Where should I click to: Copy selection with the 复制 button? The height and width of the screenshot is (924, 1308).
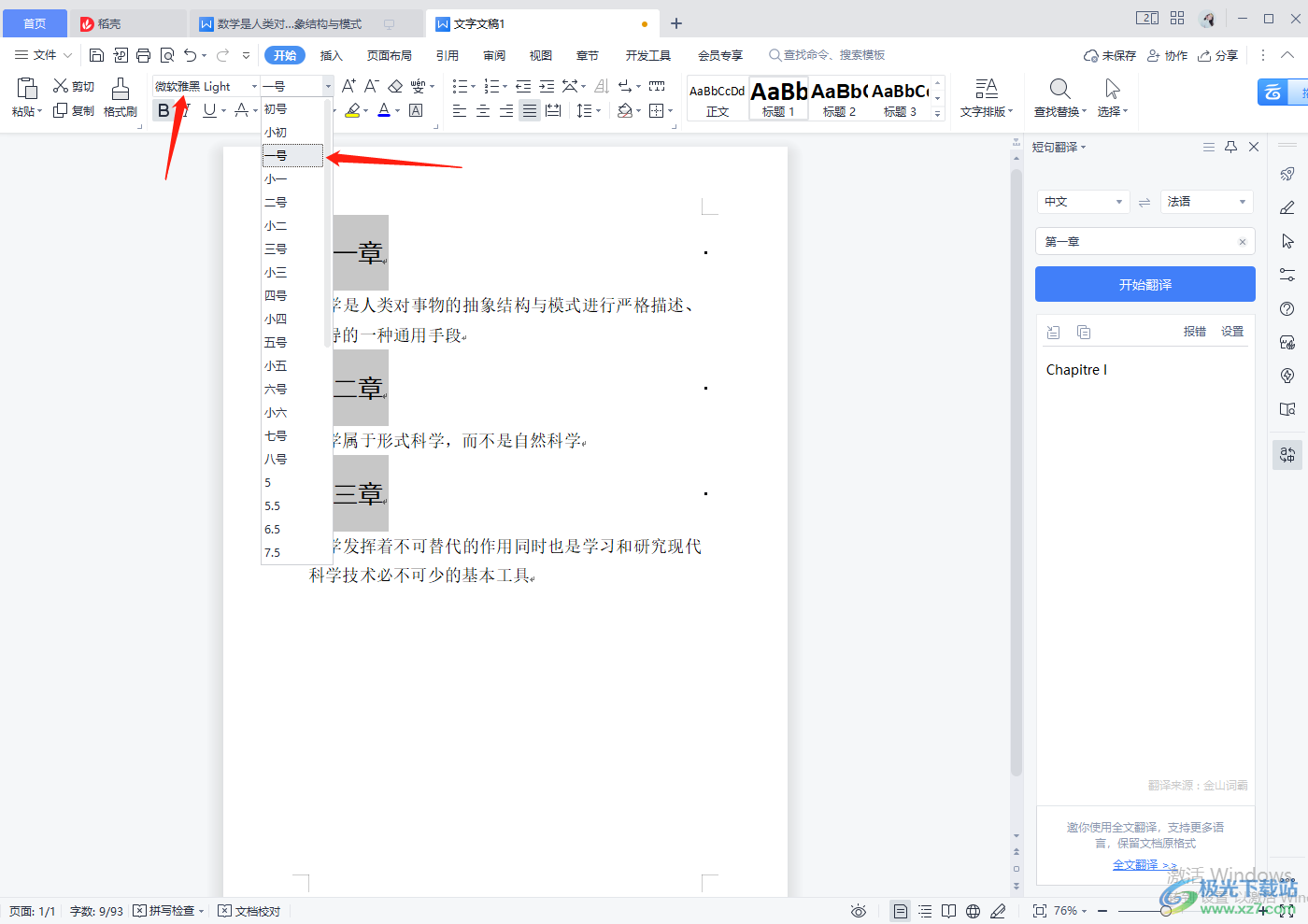74,110
